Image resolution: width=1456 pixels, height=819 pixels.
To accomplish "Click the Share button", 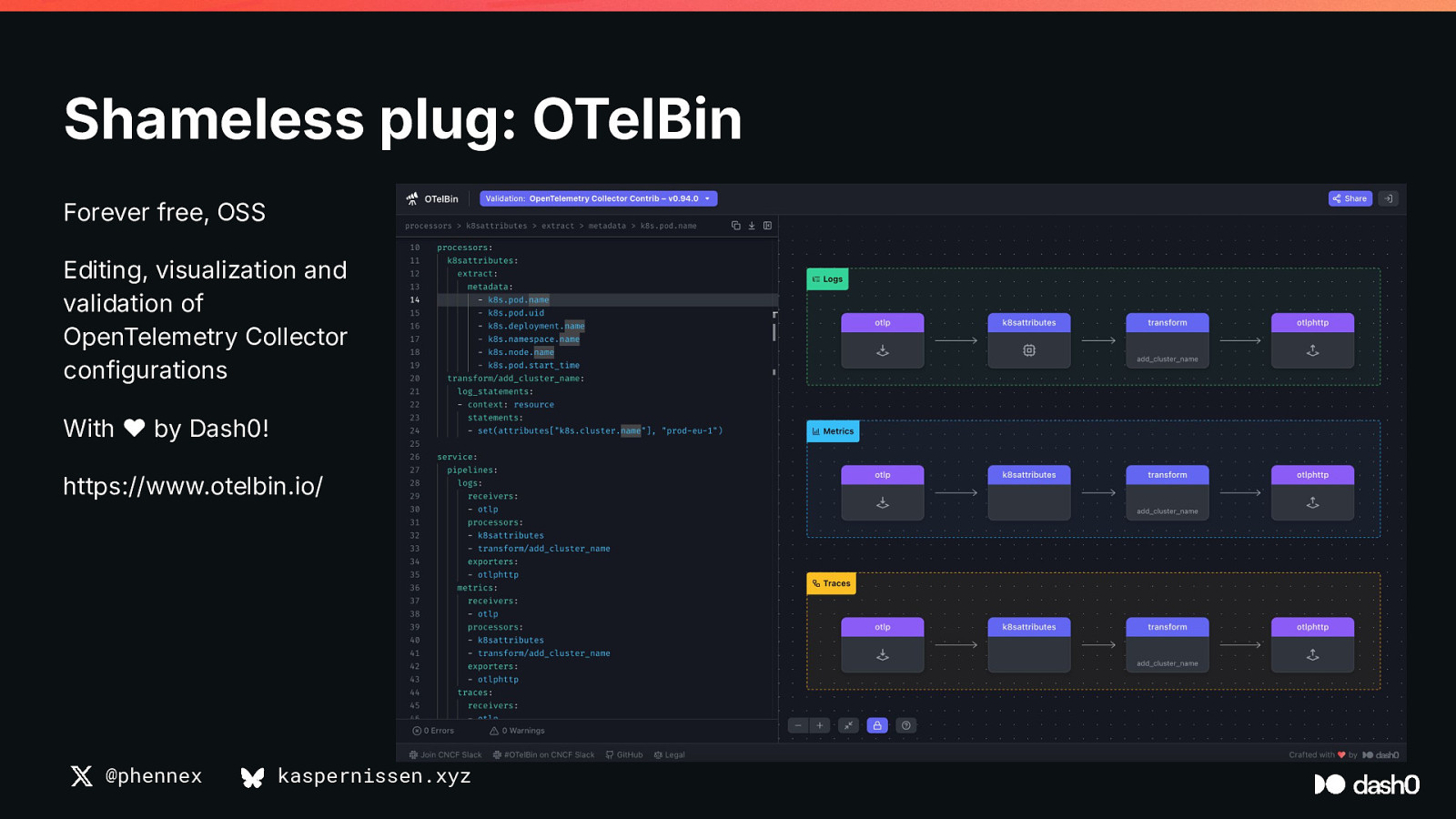I will [1350, 198].
